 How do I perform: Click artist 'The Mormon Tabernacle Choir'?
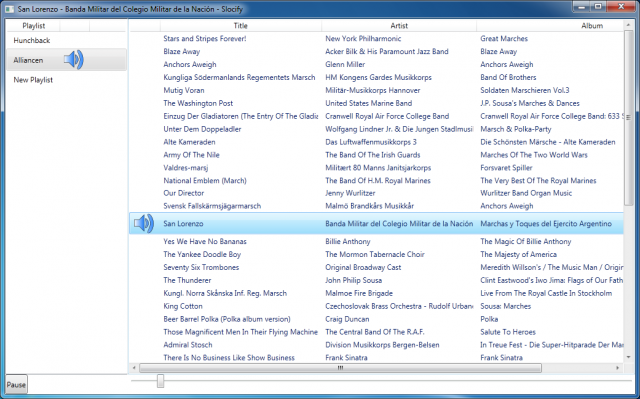click(375, 255)
